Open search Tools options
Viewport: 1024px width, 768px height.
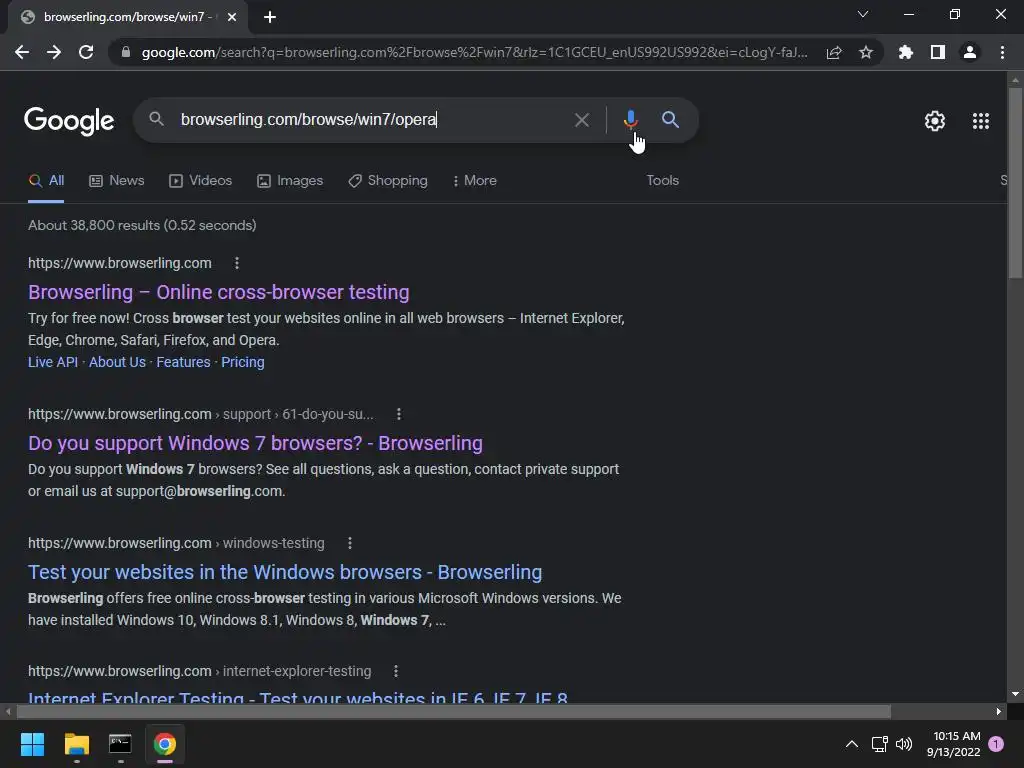(x=662, y=181)
